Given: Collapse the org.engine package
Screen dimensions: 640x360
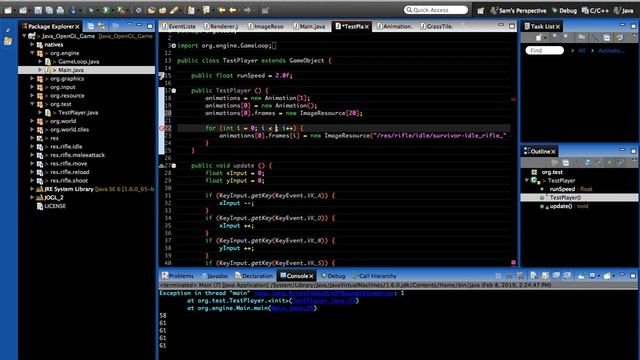Looking at the screenshot, I should 32,53.
